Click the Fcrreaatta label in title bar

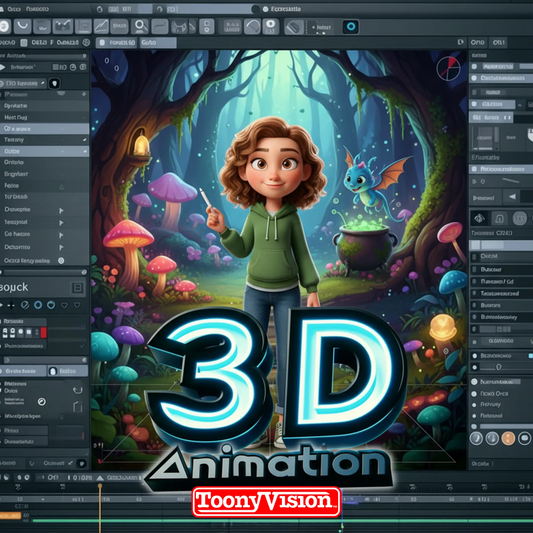tap(286, 9)
